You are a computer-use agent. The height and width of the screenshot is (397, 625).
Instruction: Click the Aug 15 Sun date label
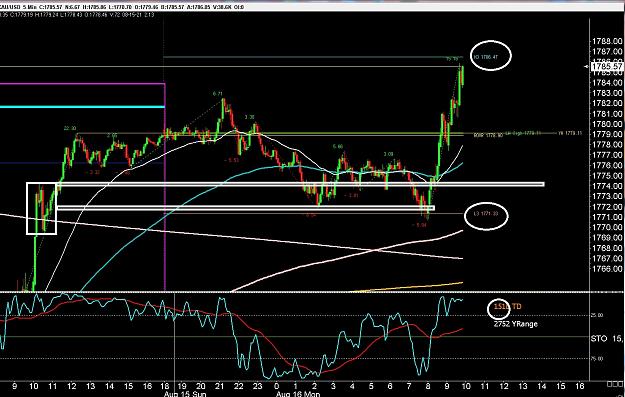[185, 394]
